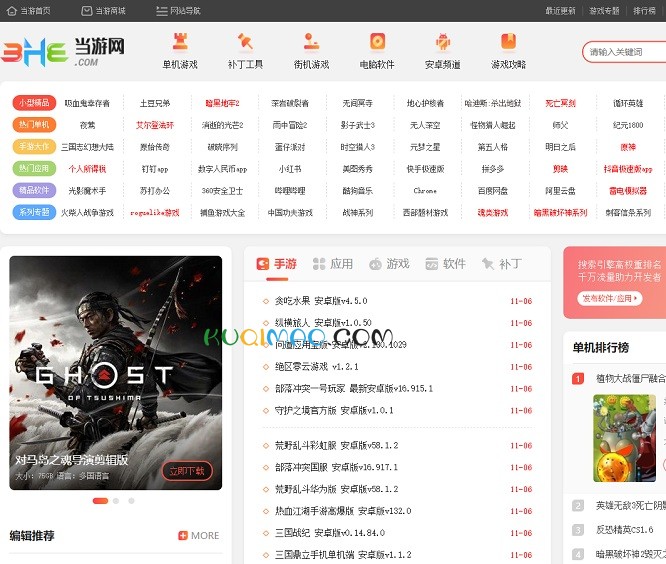Open the 吸血鬼幸存者 link
666x564 pixels.
pos(87,103)
